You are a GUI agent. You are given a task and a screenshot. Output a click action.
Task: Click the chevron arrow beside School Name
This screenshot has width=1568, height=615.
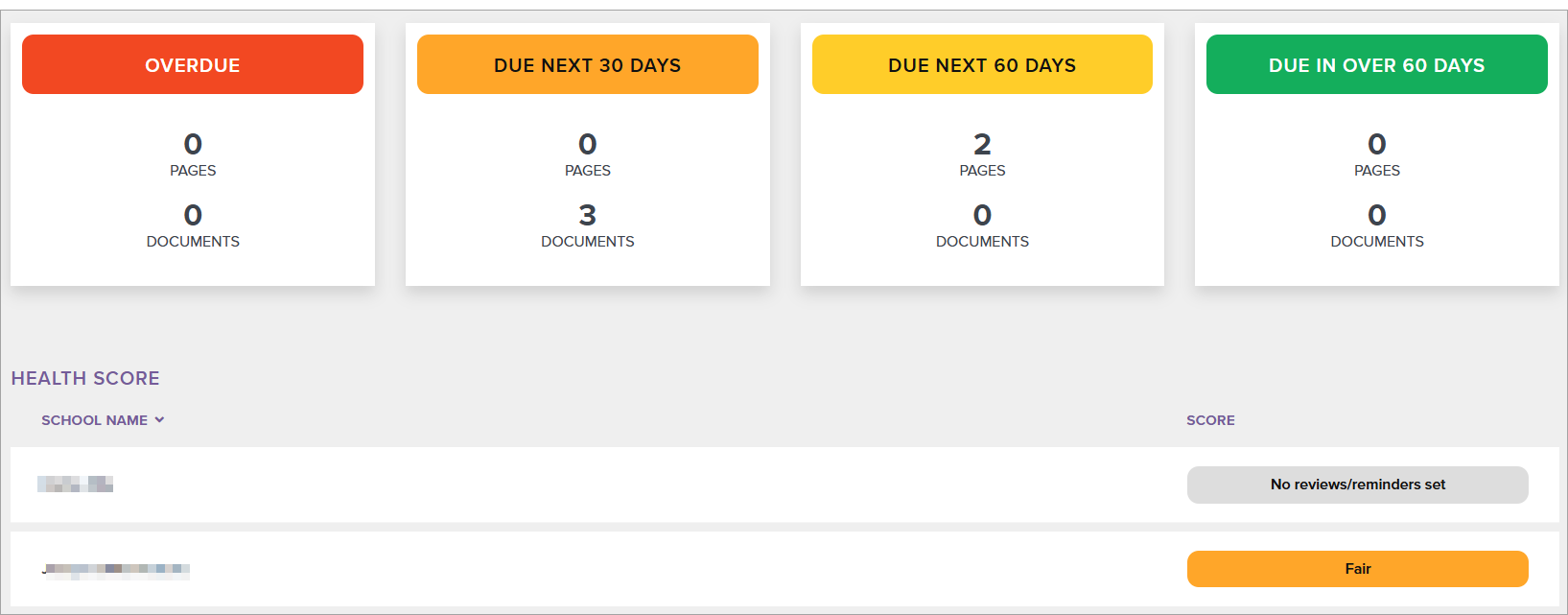click(160, 419)
